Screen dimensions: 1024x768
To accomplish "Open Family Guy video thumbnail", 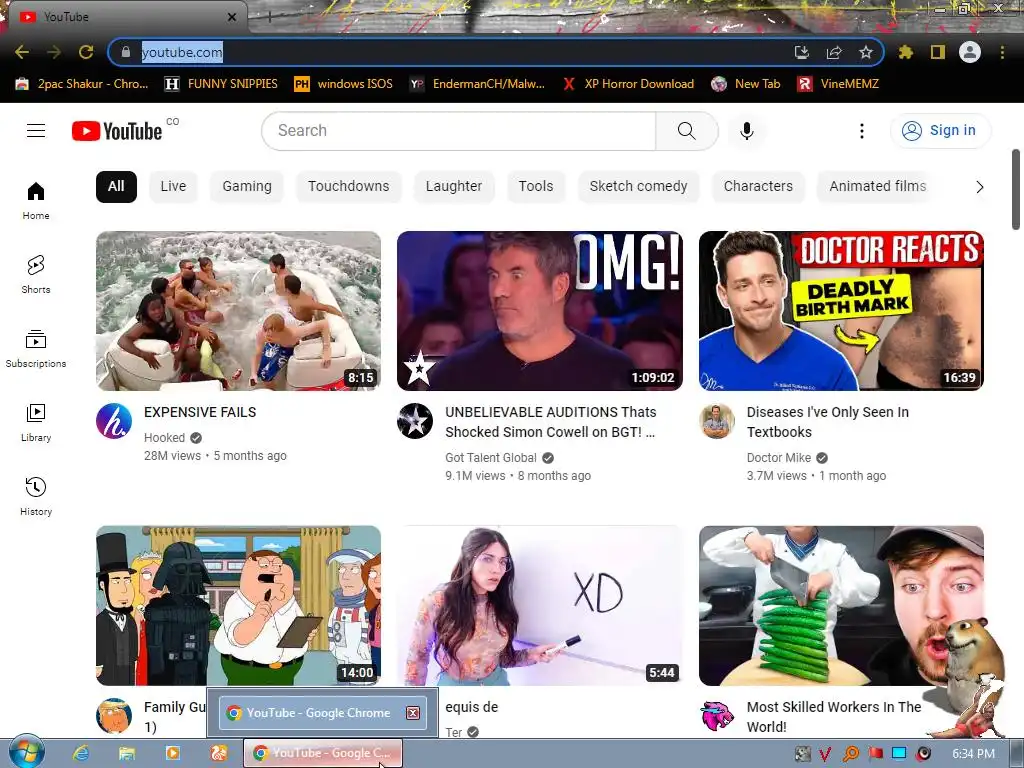I will (238, 605).
